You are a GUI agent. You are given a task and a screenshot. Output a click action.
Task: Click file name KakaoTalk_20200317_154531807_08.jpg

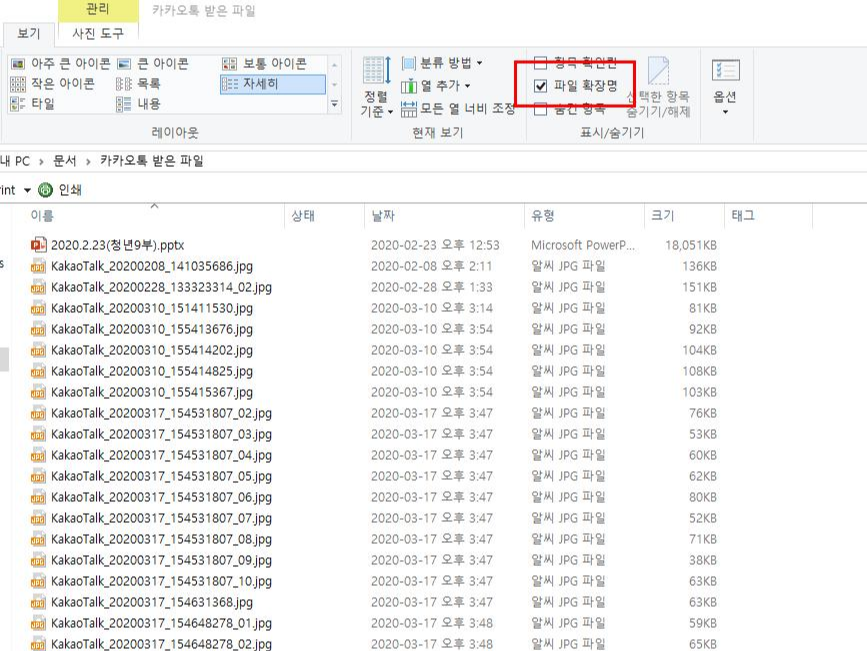point(161,539)
